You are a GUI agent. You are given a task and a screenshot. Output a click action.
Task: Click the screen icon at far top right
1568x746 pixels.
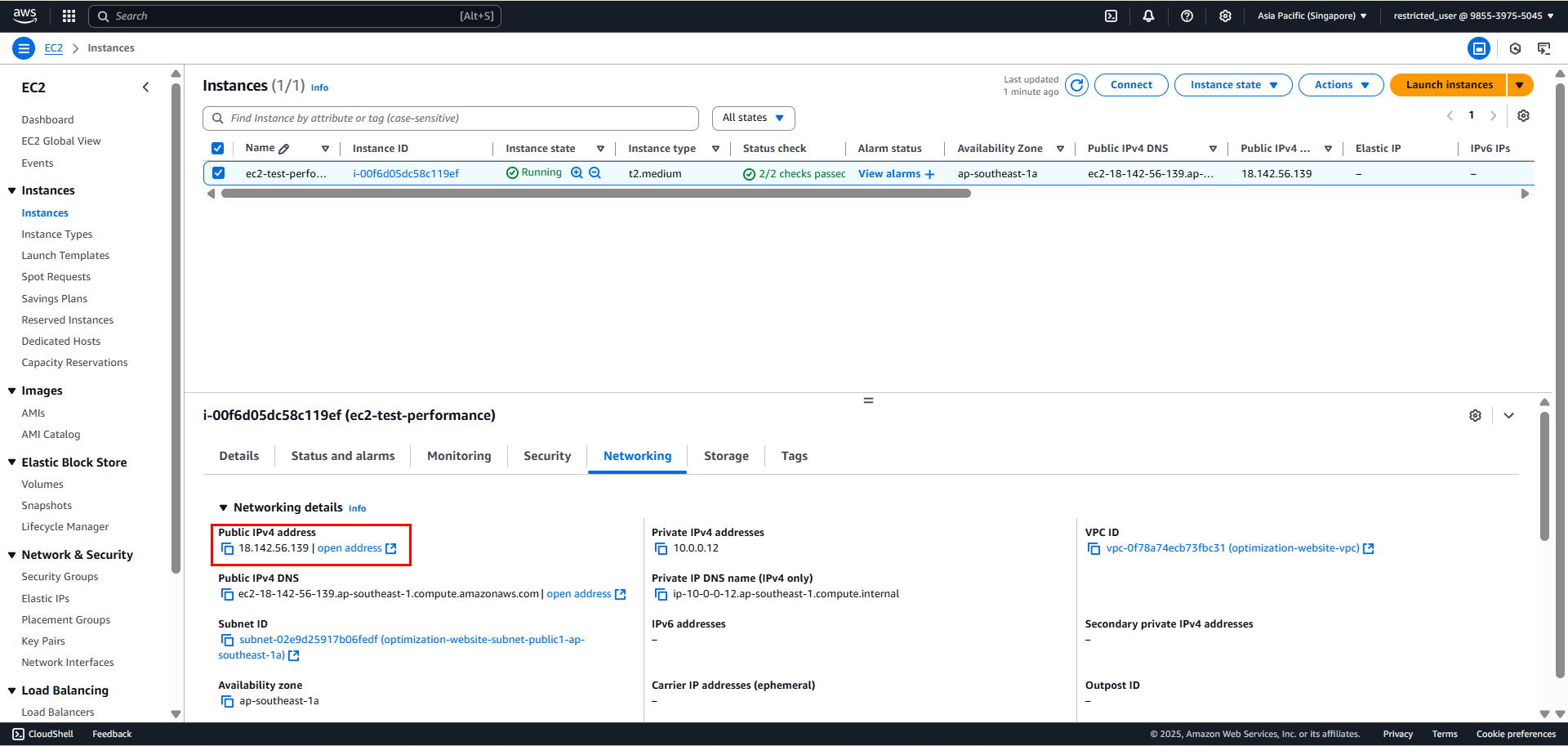coord(1543,48)
